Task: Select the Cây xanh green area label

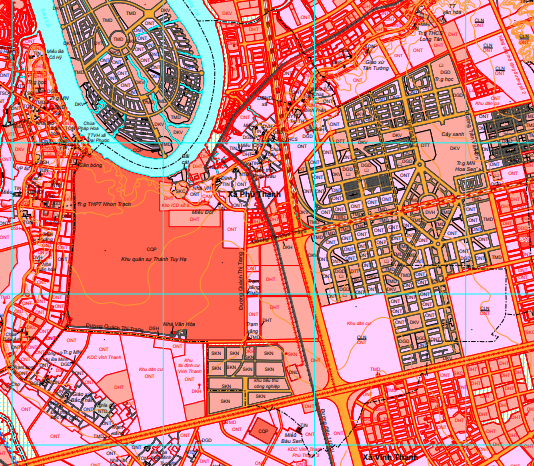Action: click(x=453, y=134)
